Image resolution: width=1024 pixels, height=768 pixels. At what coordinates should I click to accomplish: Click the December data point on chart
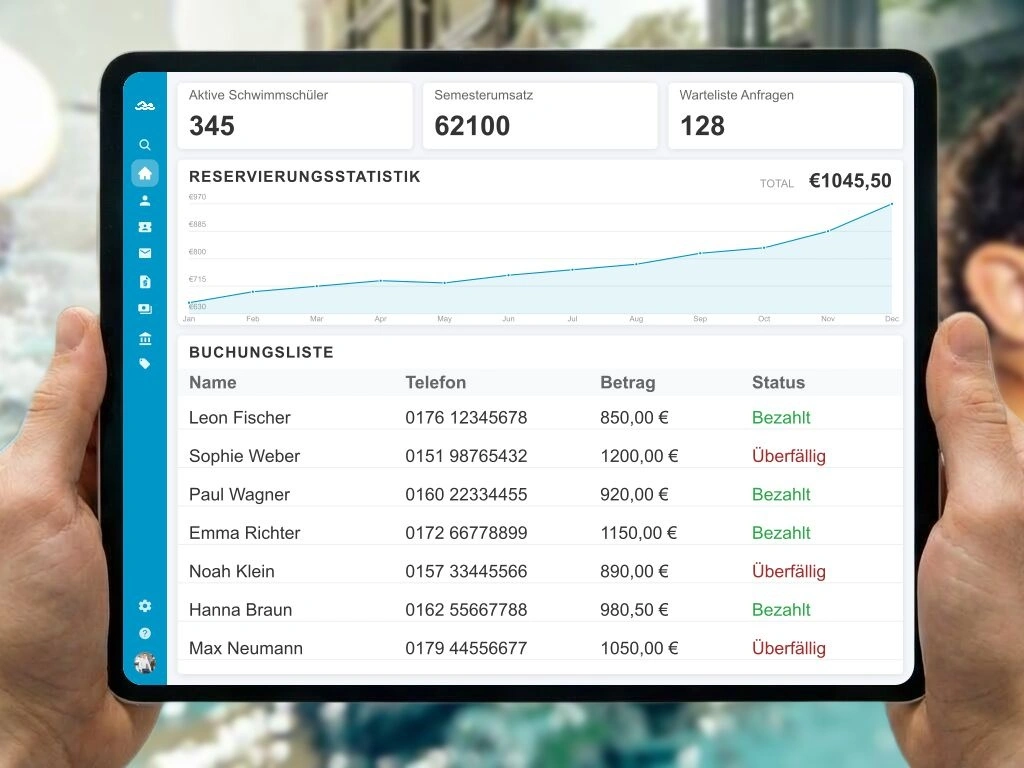tap(891, 204)
